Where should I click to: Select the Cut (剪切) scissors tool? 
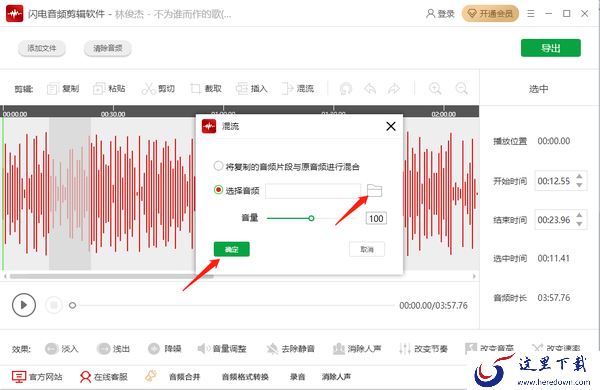[x=158, y=89]
